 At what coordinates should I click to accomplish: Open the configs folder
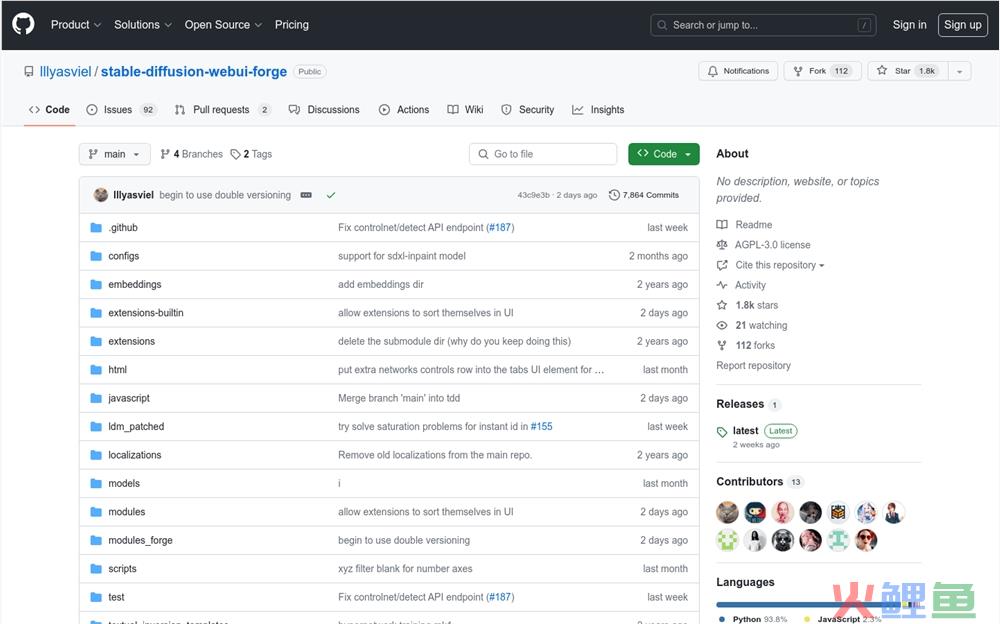point(124,256)
